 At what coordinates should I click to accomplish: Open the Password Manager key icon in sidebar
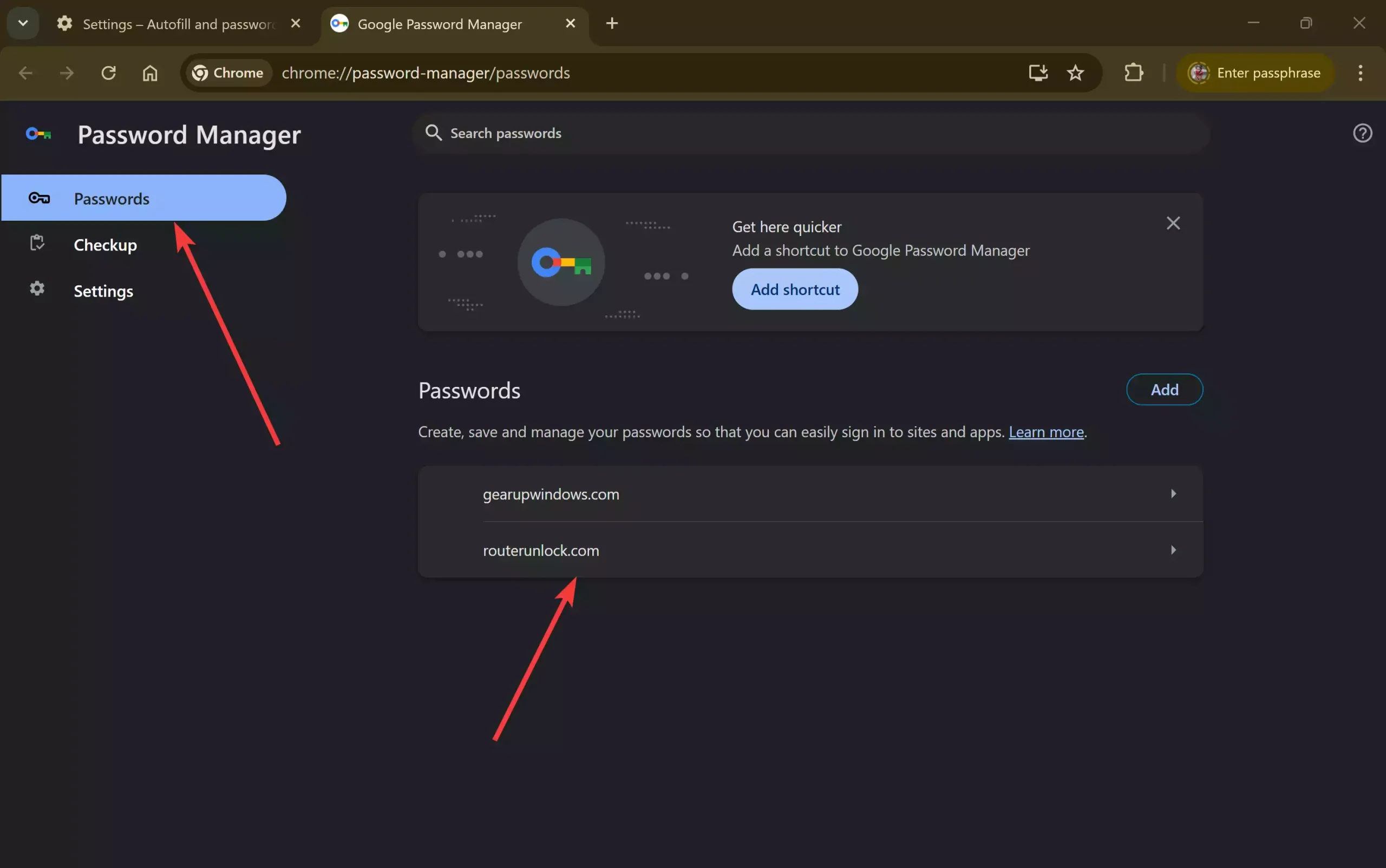(38, 198)
